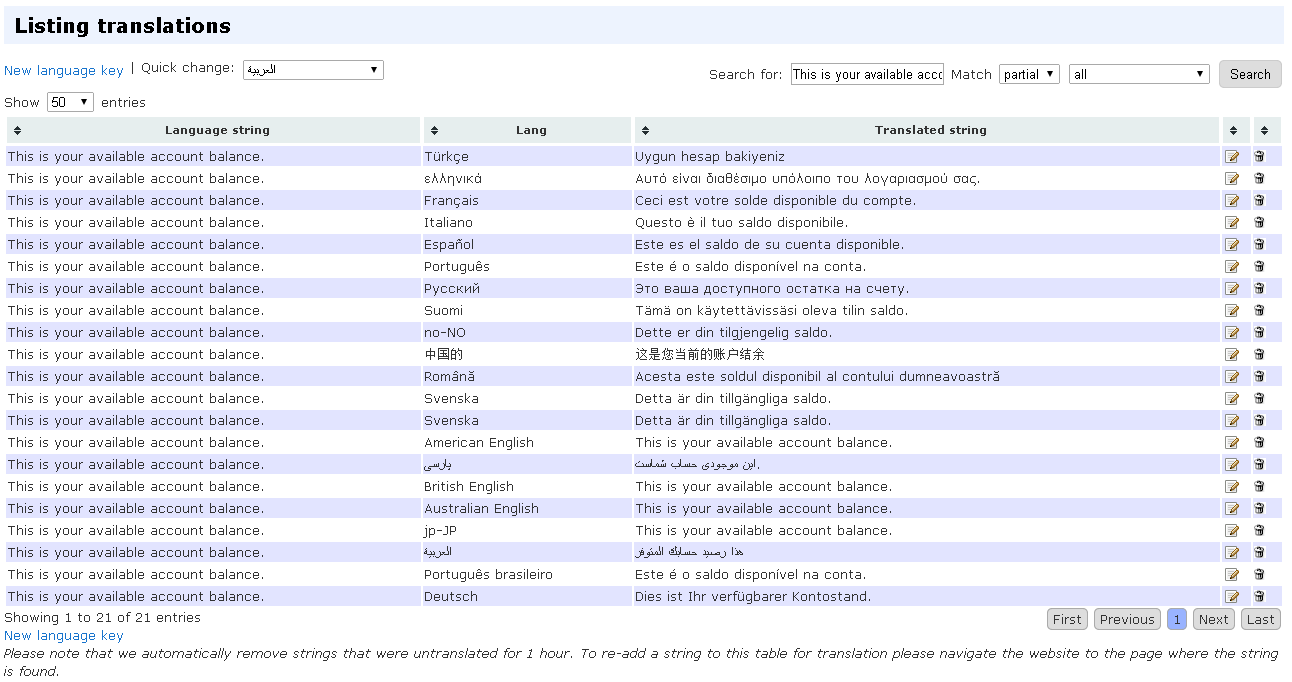This screenshot has width=1292, height=682.
Task: Edit the Русский translation
Action: click(x=1232, y=289)
